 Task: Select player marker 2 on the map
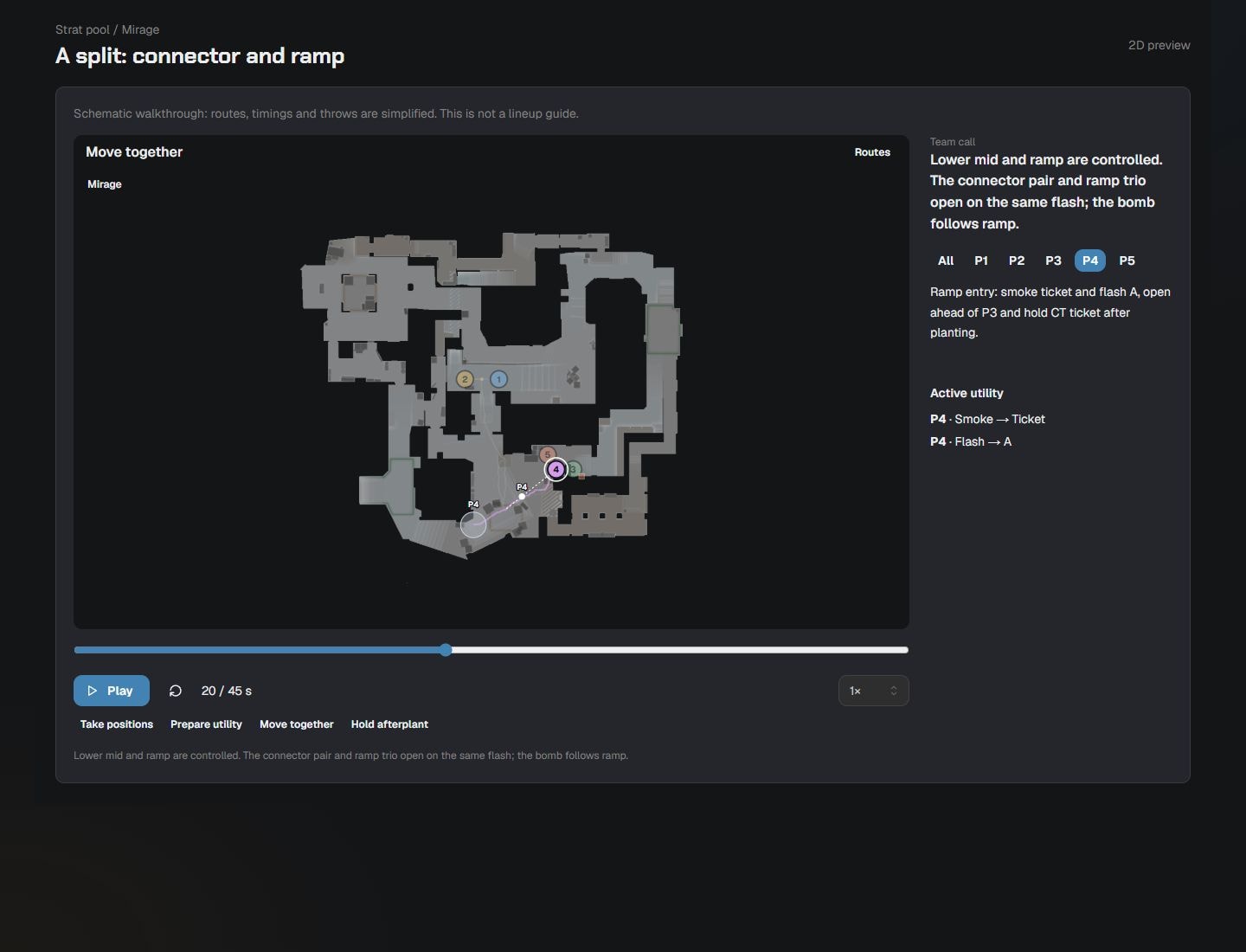[x=465, y=379]
